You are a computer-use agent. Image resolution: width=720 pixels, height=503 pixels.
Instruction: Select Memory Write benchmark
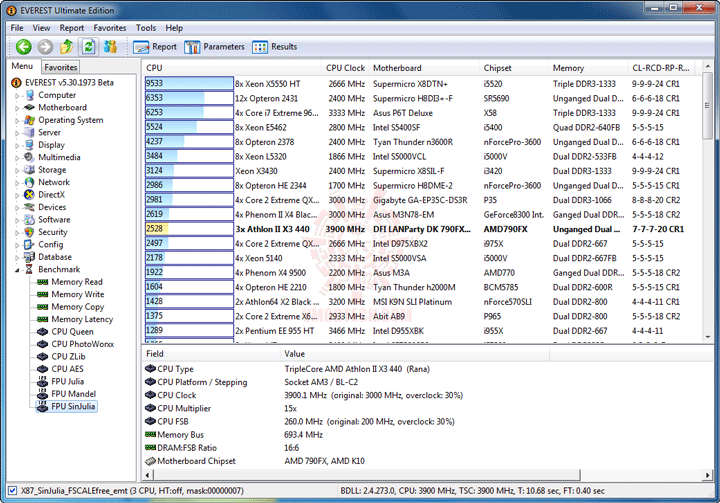tap(78, 294)
